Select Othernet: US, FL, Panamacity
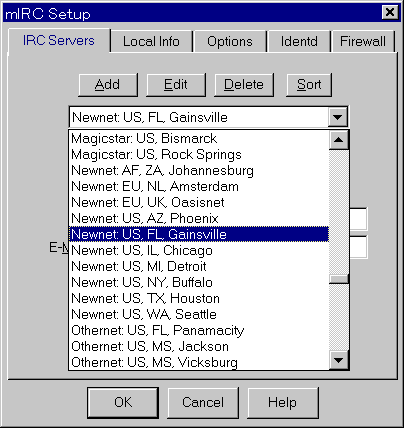The height and width of the screenshot is (428, 404). 199,330
